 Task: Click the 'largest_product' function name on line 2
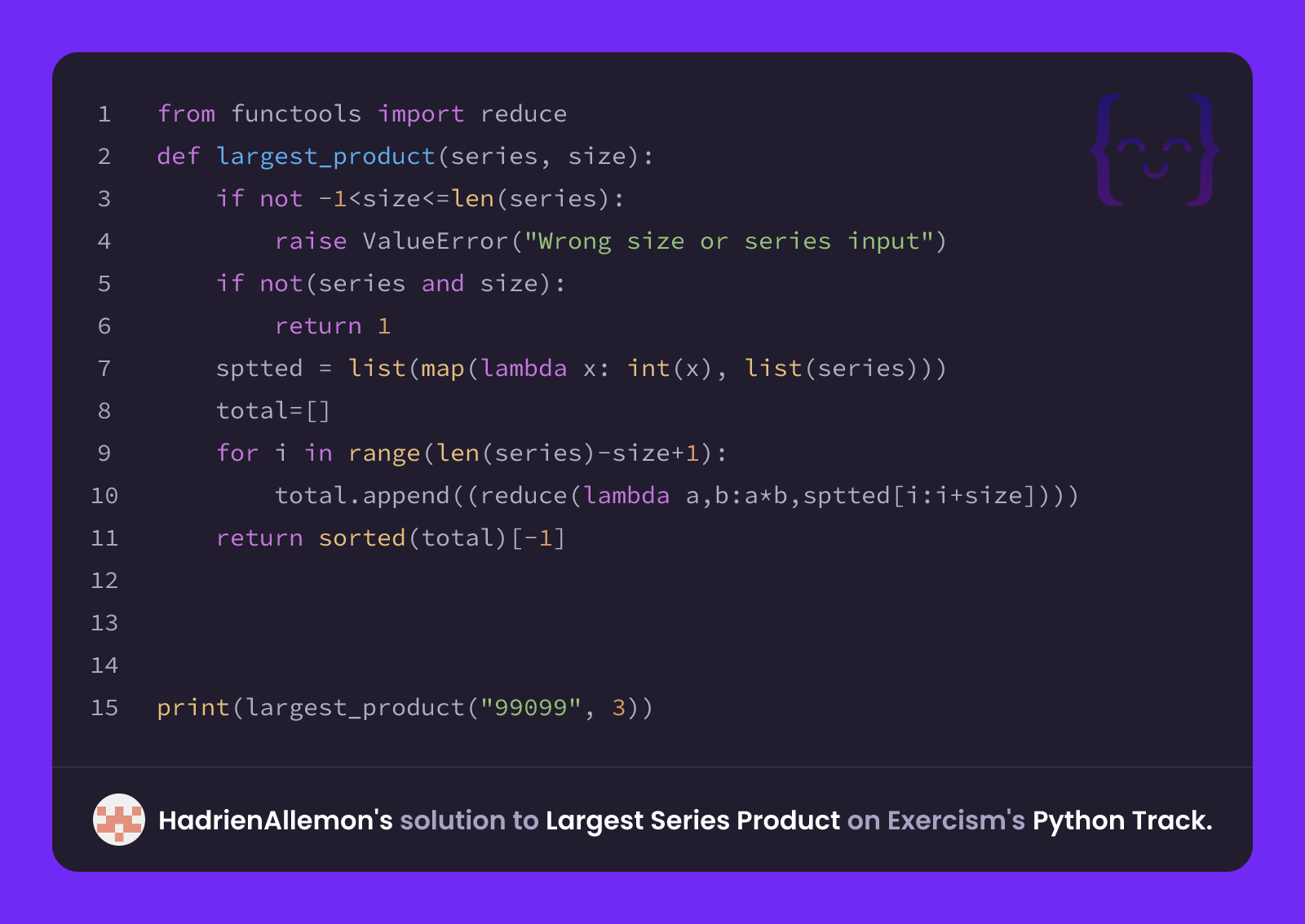(x=325, y=157)
